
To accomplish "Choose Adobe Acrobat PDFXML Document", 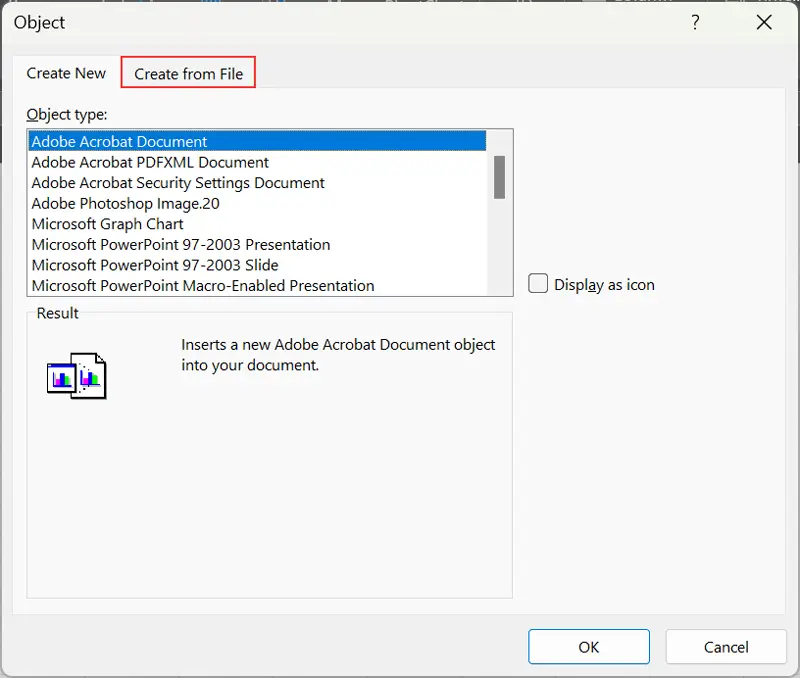I will point(150,162).
